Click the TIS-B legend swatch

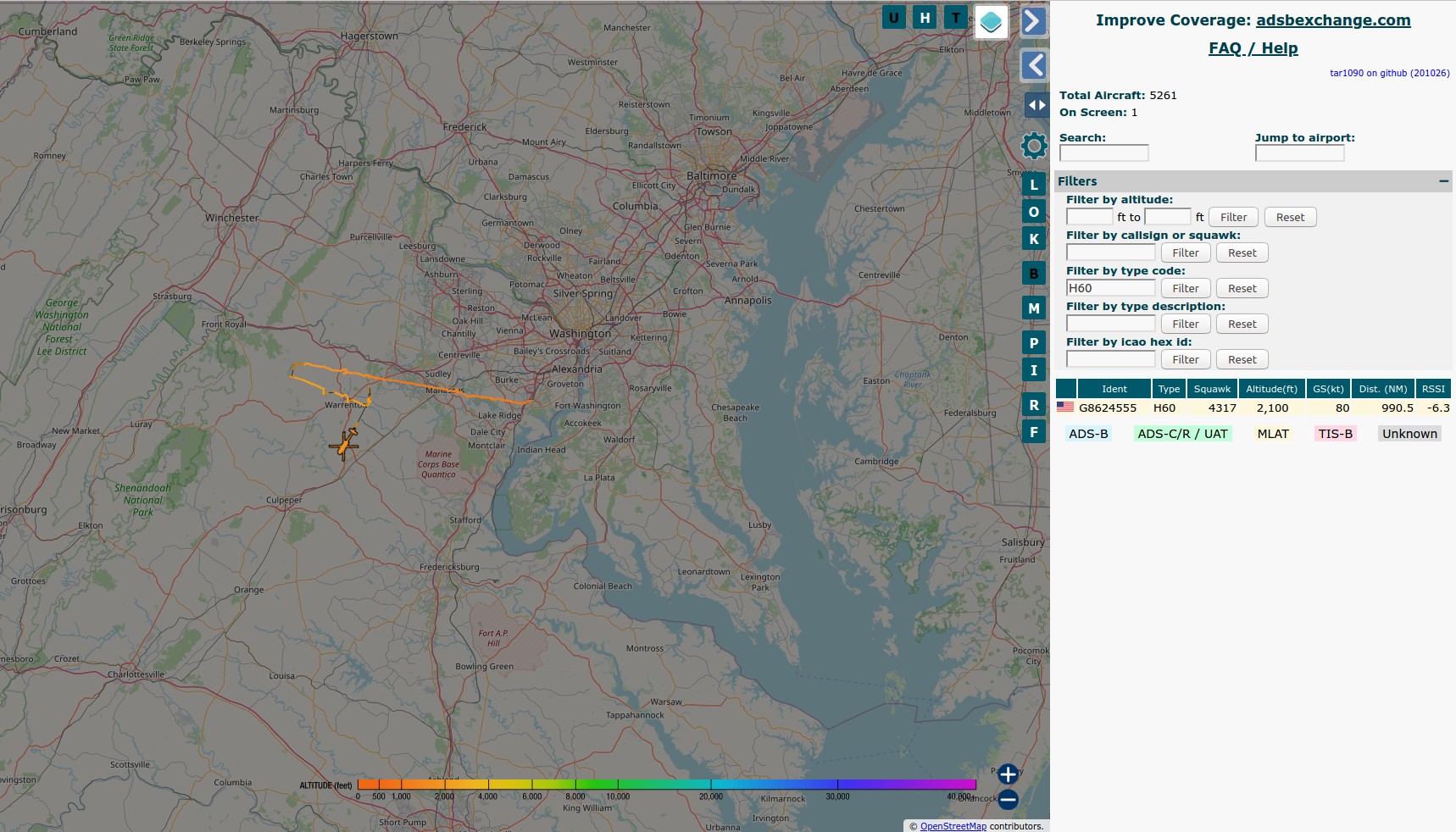point(1336,434)
